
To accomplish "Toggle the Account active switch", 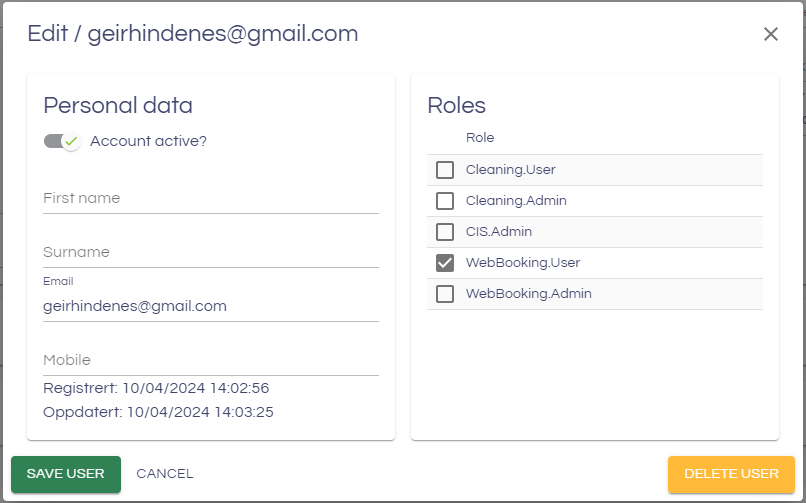I will click(62, 141).
